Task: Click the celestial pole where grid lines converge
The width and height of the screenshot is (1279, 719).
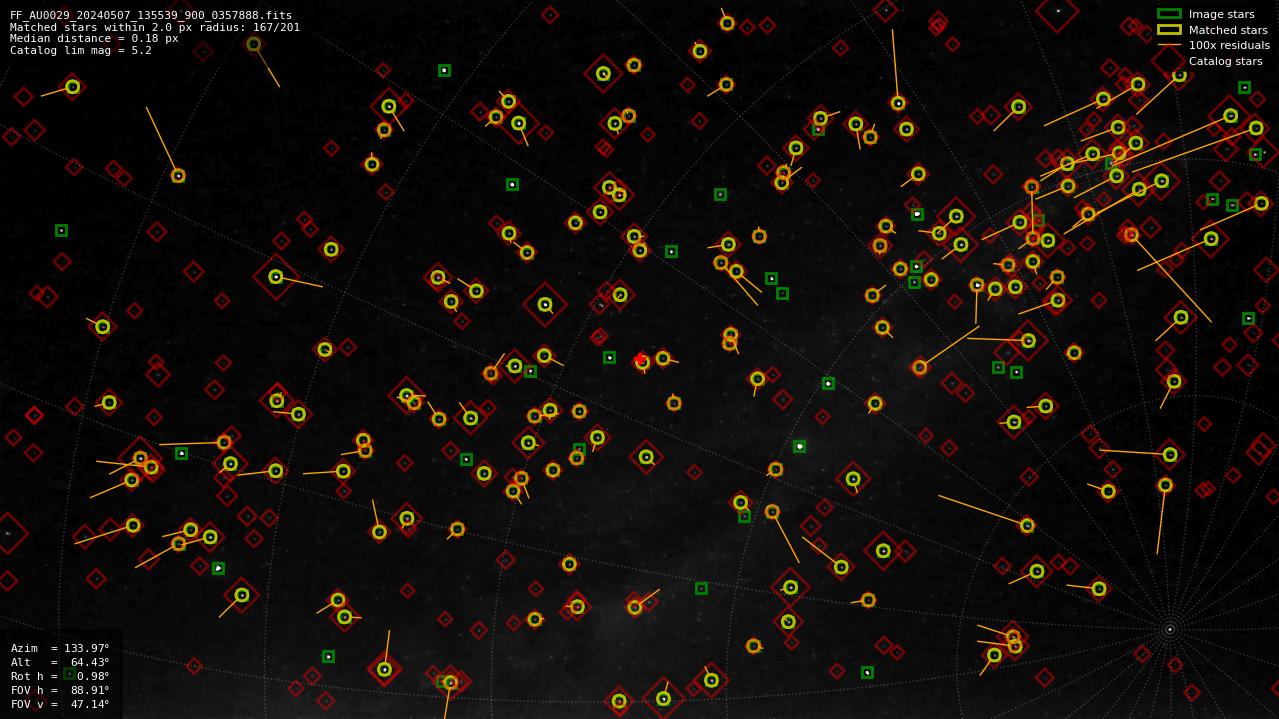Action: [1169, 629]
